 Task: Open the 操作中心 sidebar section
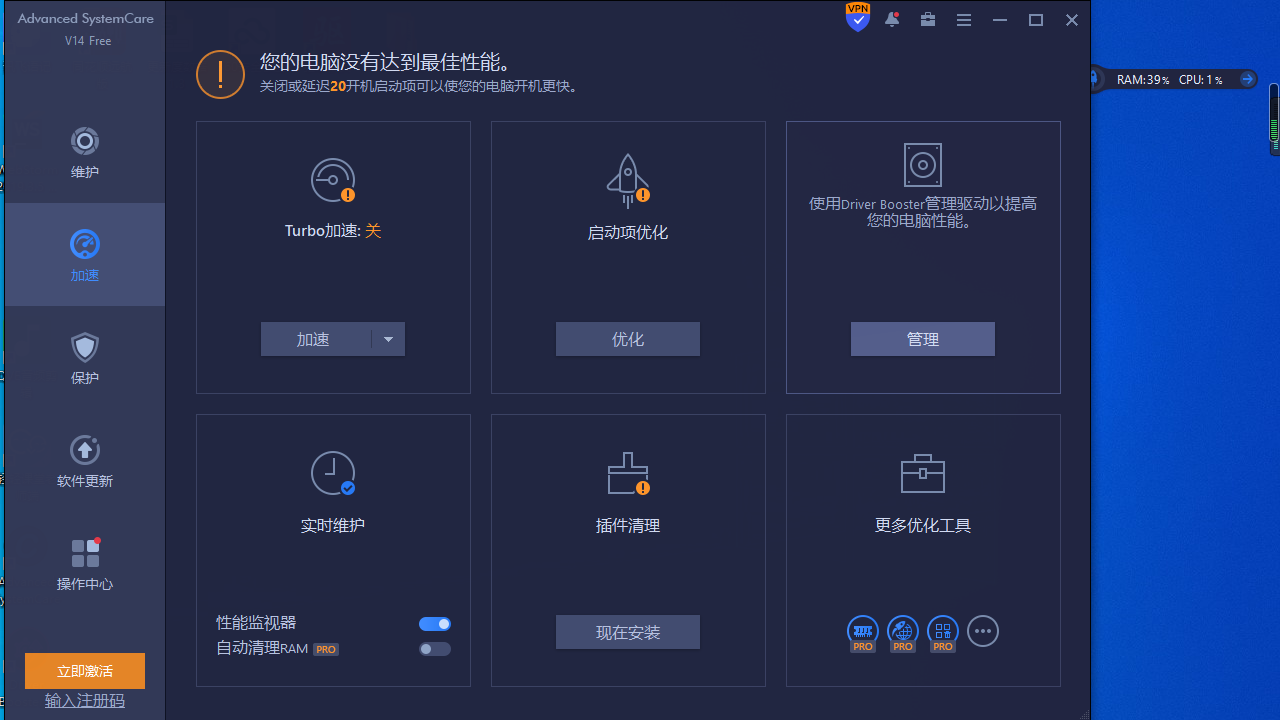pos(84,565)
